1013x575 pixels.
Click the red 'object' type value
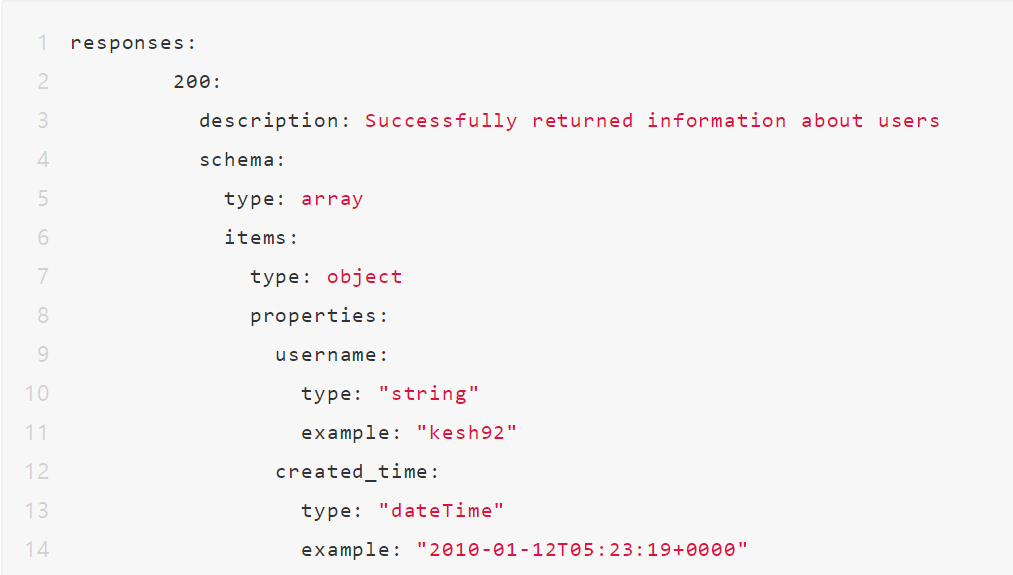(364, 277)
